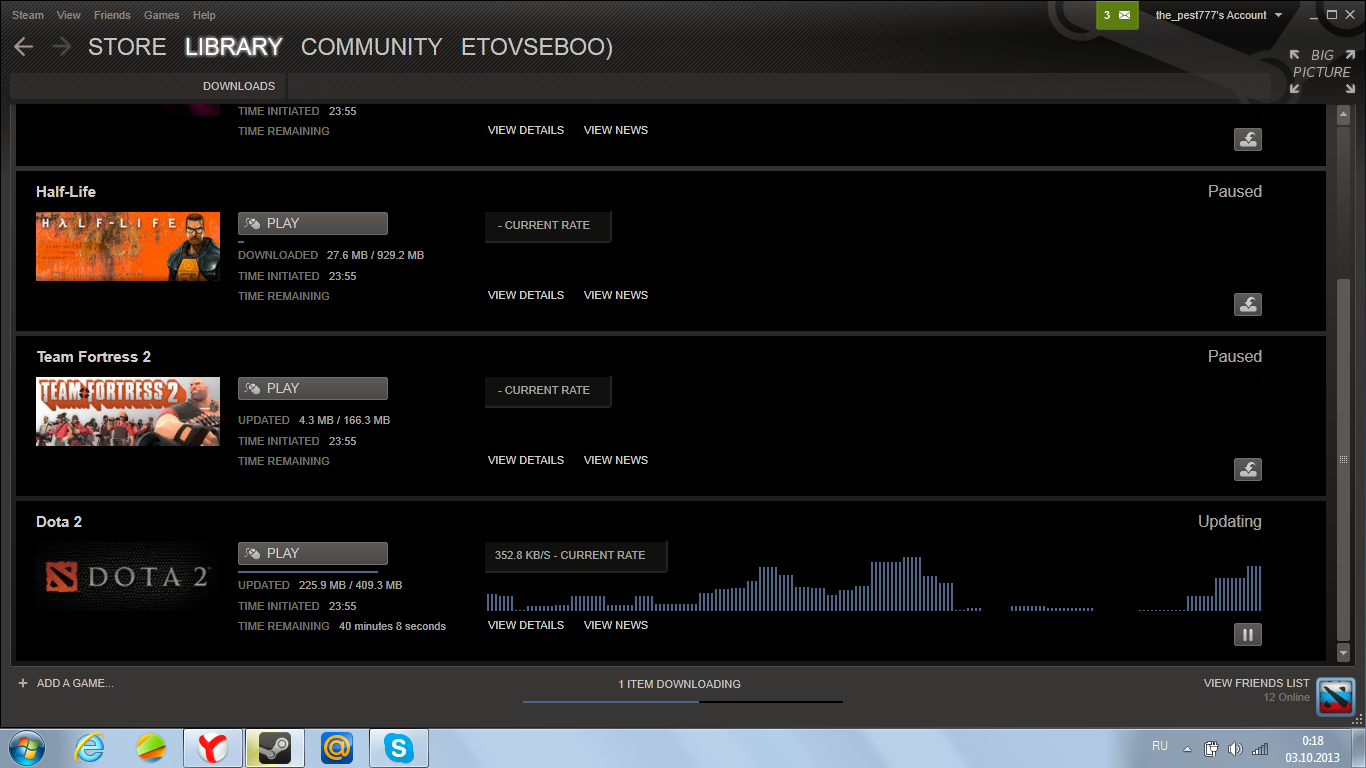The image size is (1366, 768).
Task: Click the RU language indicator
Action: point(1160,746)
